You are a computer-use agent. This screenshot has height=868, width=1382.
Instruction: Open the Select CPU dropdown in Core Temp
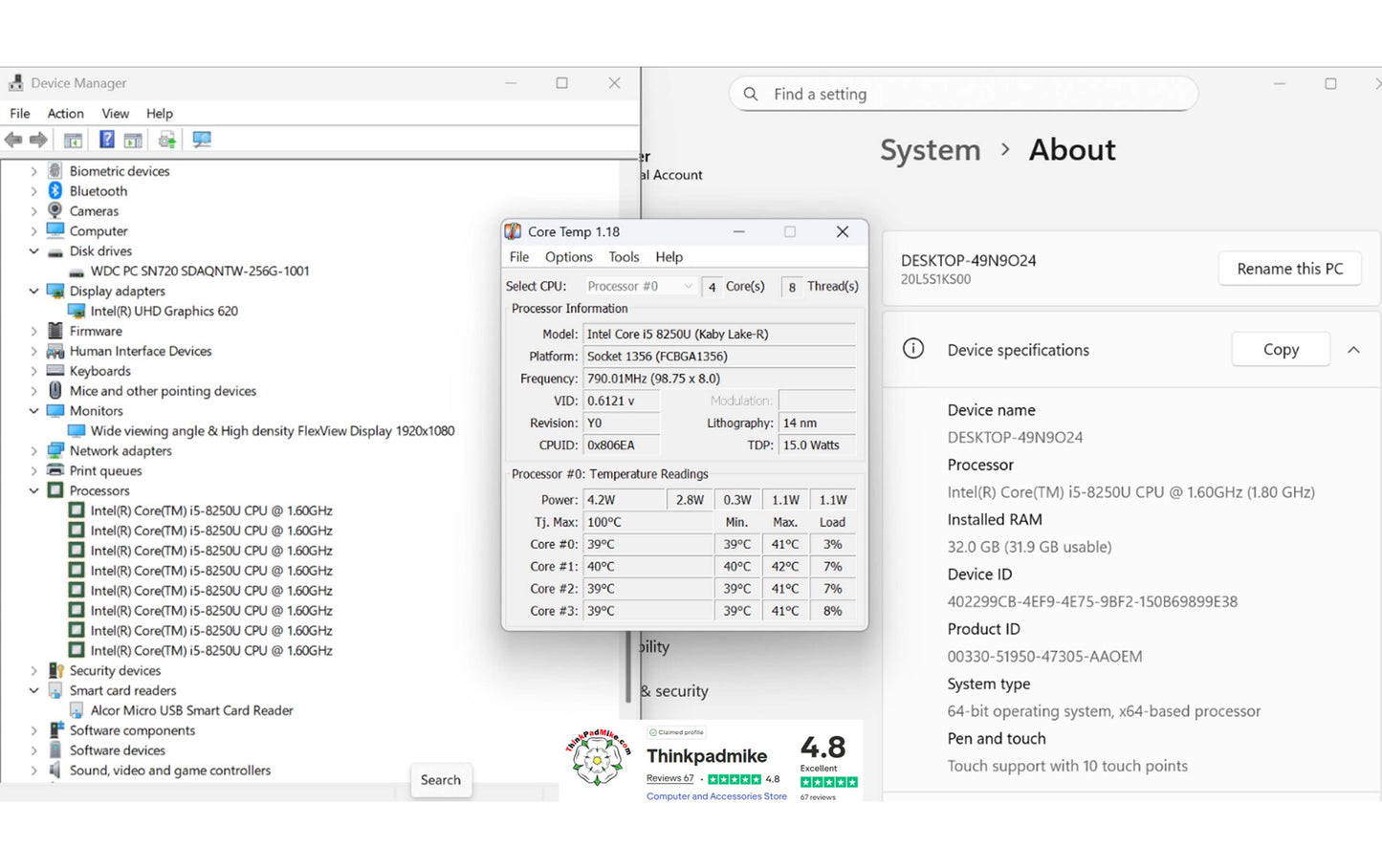pos(640,286)
